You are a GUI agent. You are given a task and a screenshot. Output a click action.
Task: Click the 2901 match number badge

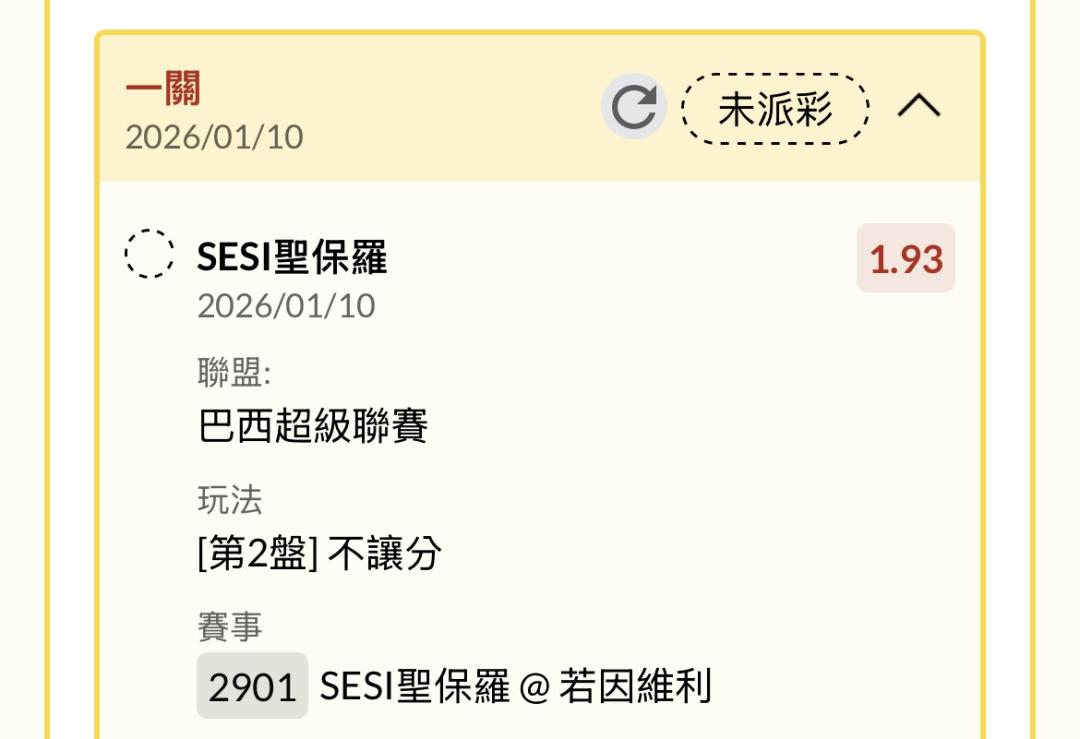[x=252, y=687]
